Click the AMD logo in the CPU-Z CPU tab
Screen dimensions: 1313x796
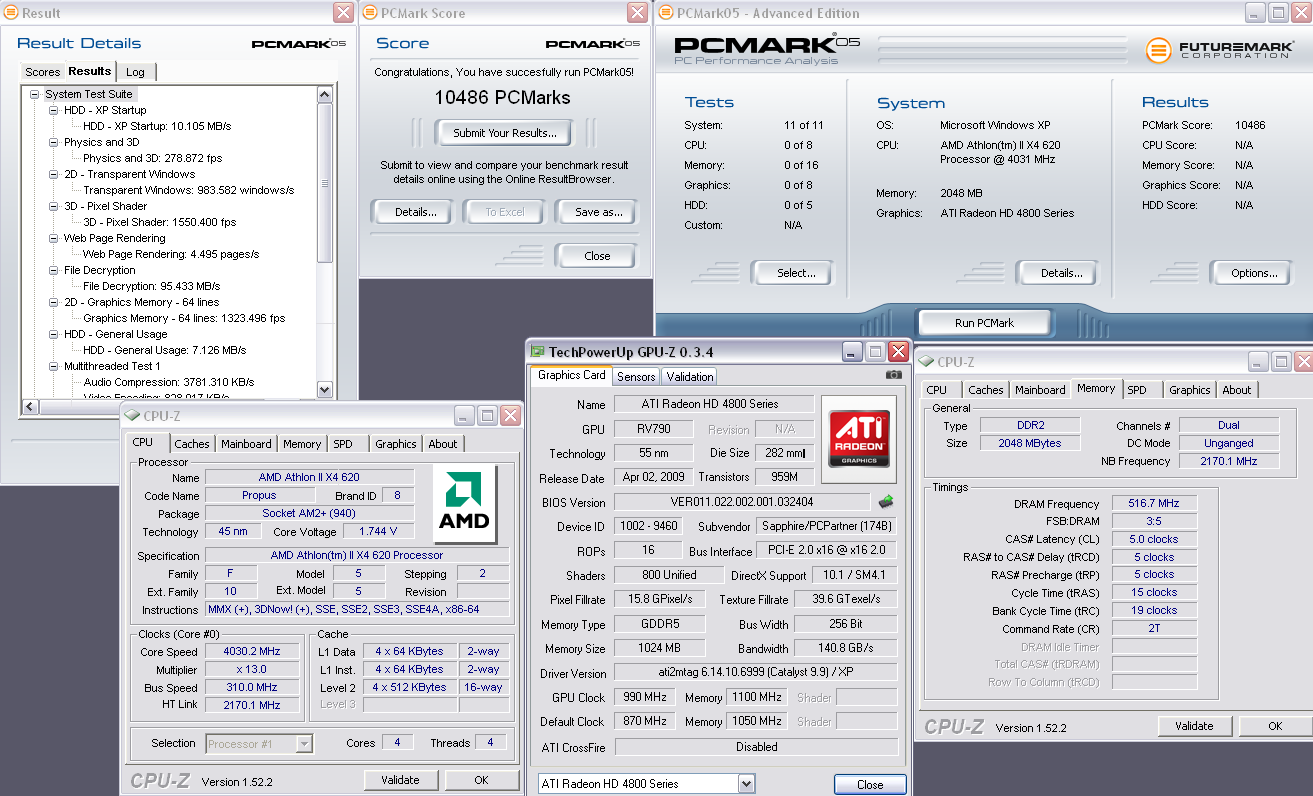465,505
